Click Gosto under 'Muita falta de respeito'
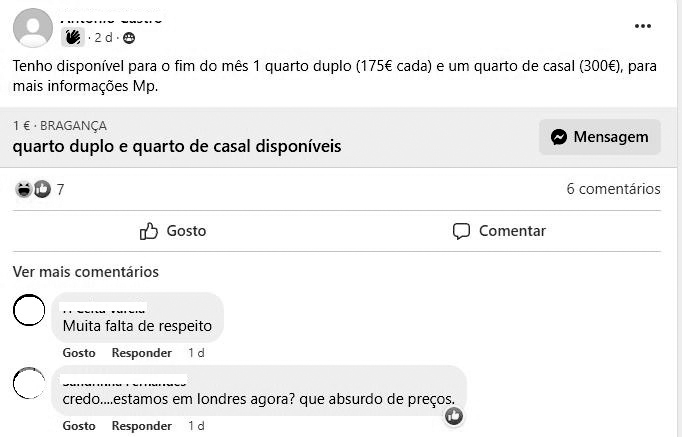 pyautogui.click(x=79, y=353)
